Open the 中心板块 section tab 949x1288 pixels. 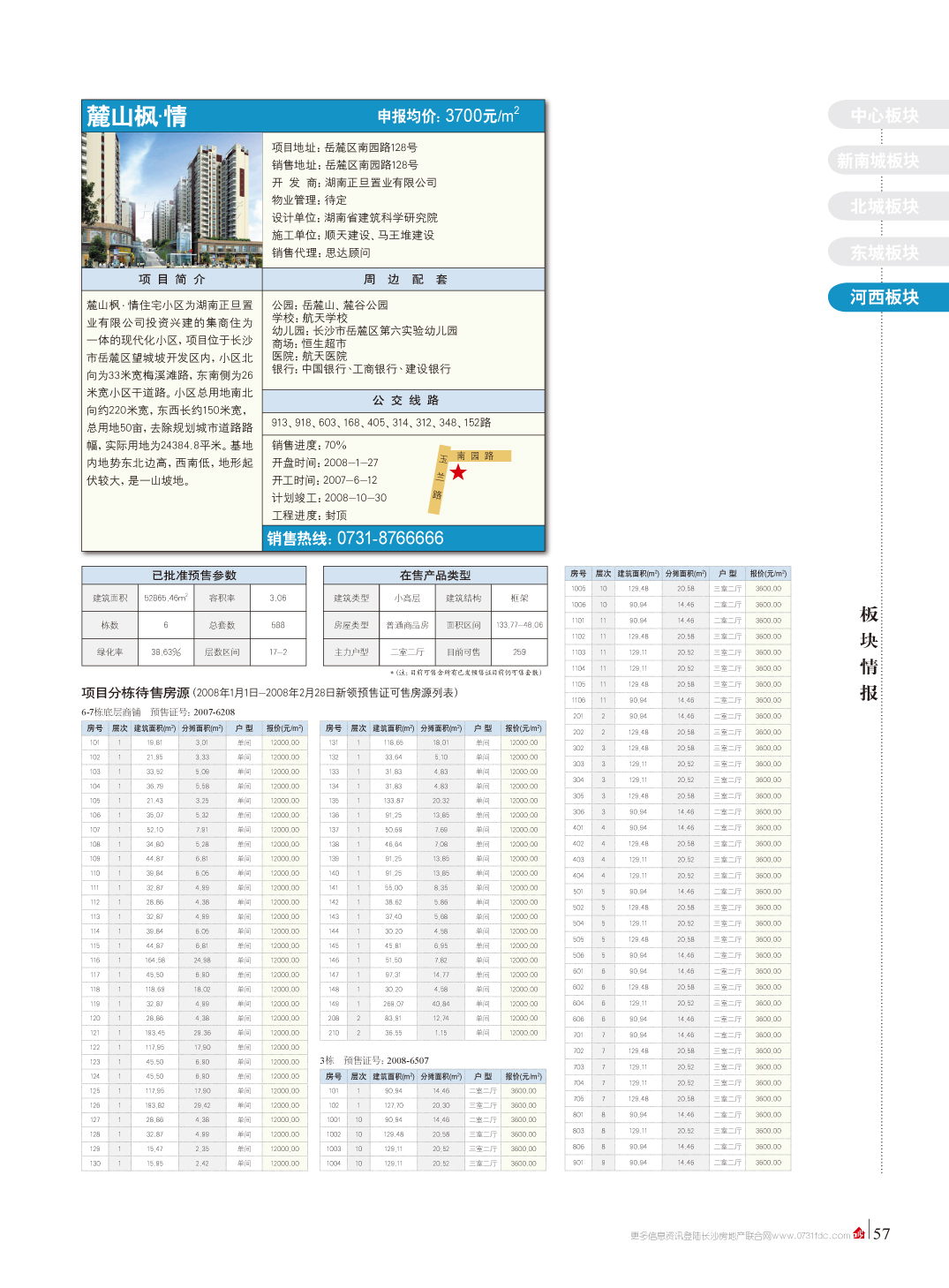click(x=885, y=116)
